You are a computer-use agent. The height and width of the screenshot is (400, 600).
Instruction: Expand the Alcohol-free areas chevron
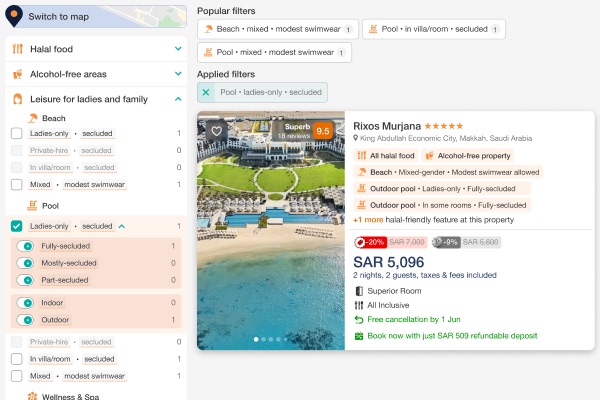(178, 73)
